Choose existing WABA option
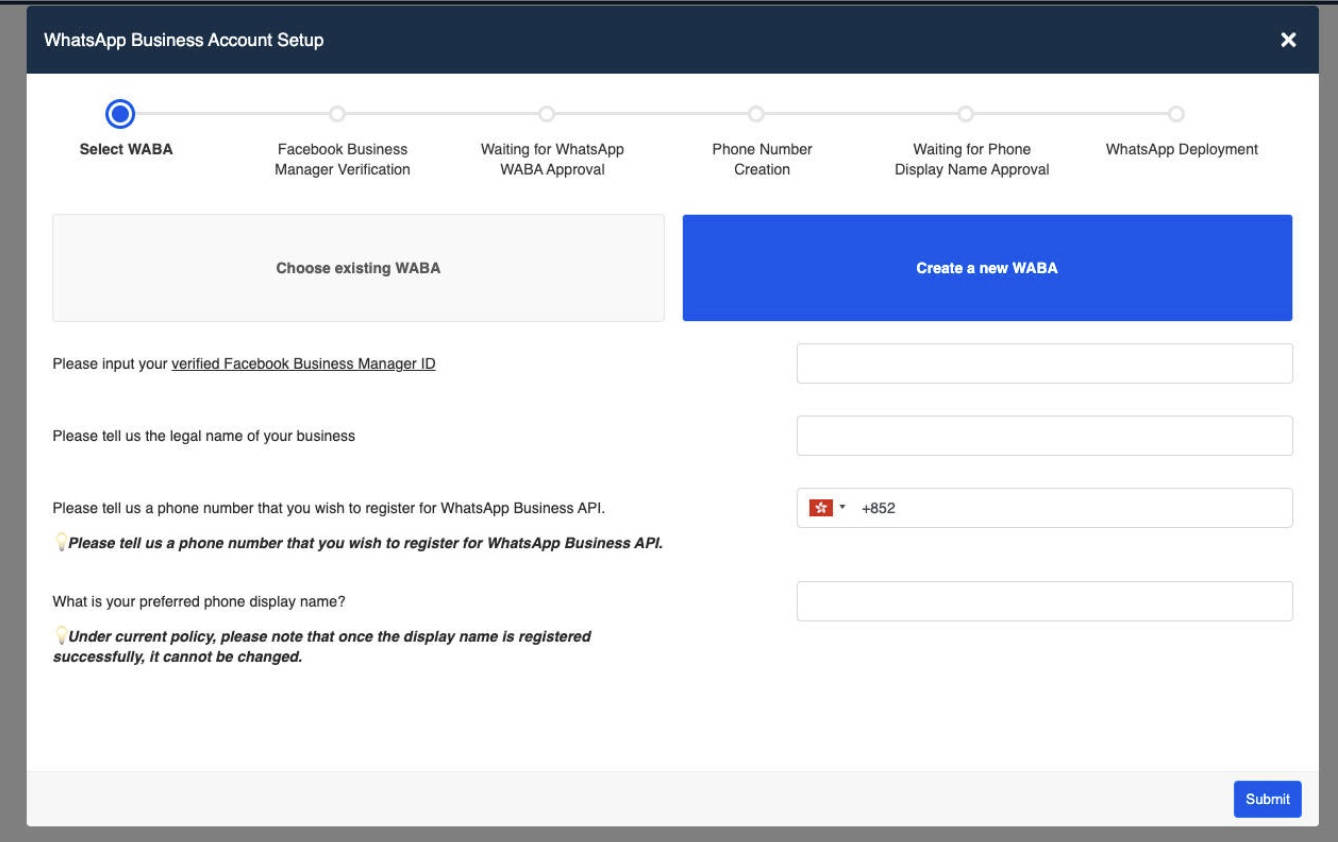The width and height of the screenshot is (1338, 842). [358, 268]
